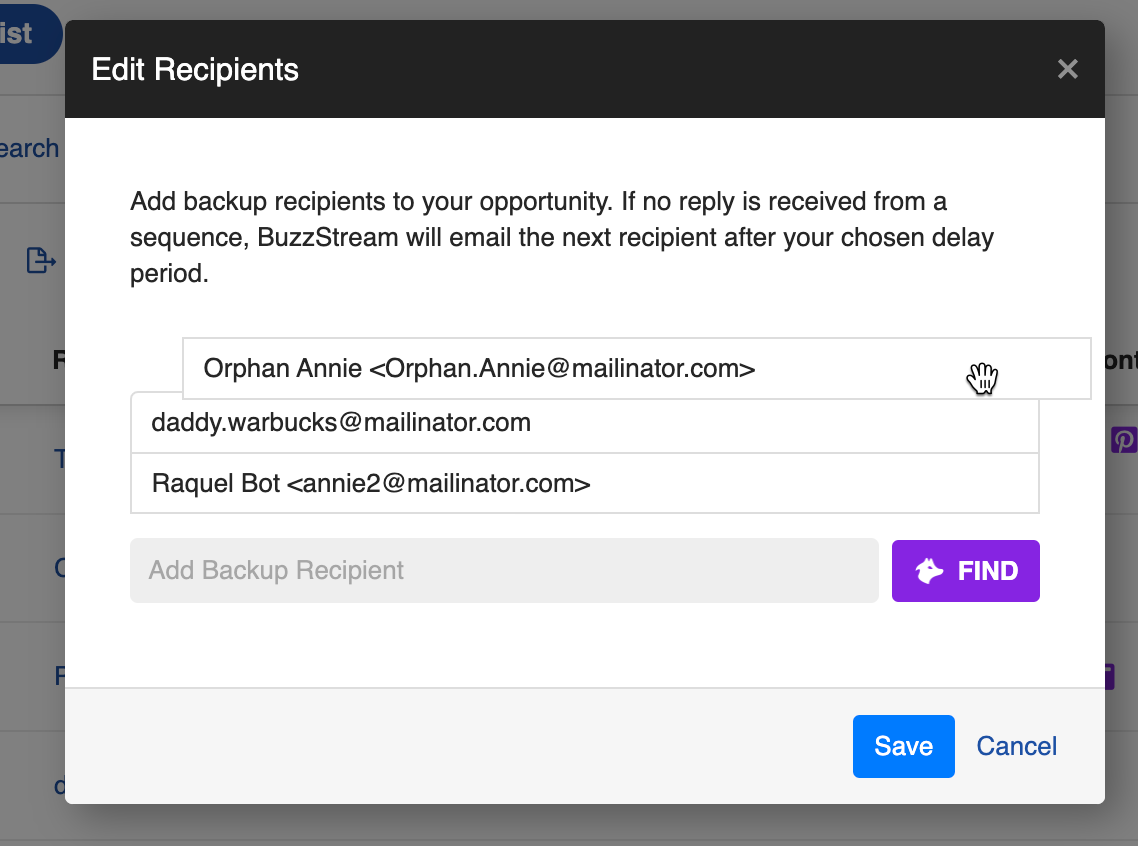Click the first background row link starting with T
Viewport: 1138px width, 846px height.
click(59, 458)
